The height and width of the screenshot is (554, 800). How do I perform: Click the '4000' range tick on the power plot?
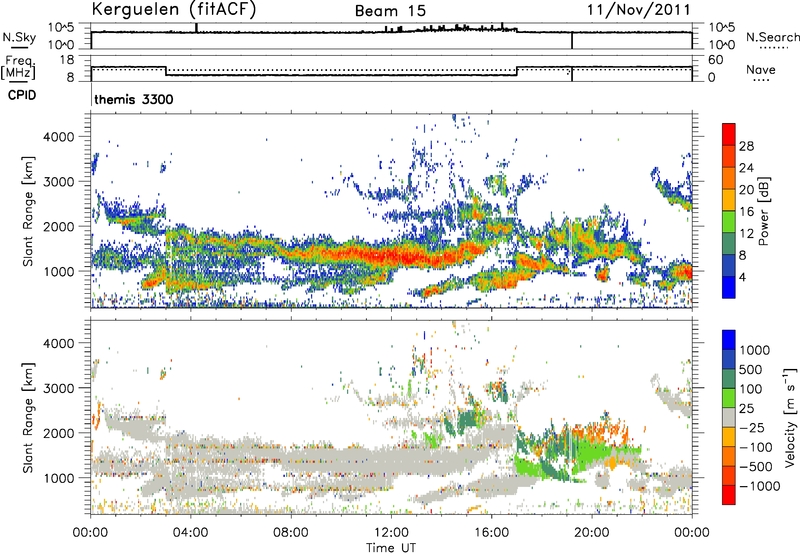tap(59, 137)
